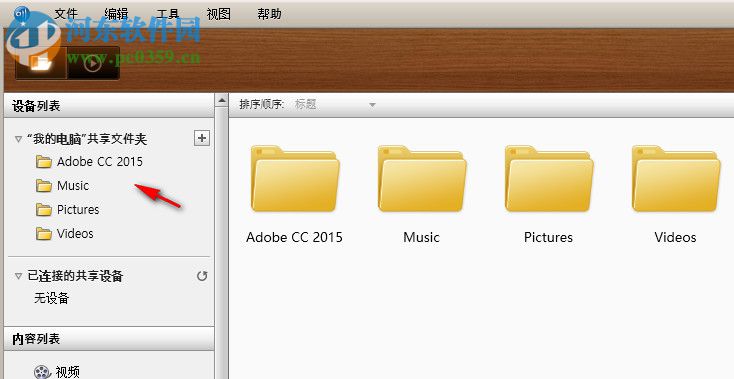The height and width of the screenshot is (379, 734).
Task: Click the film reel icon beside 视频
Action: (42, 372)
